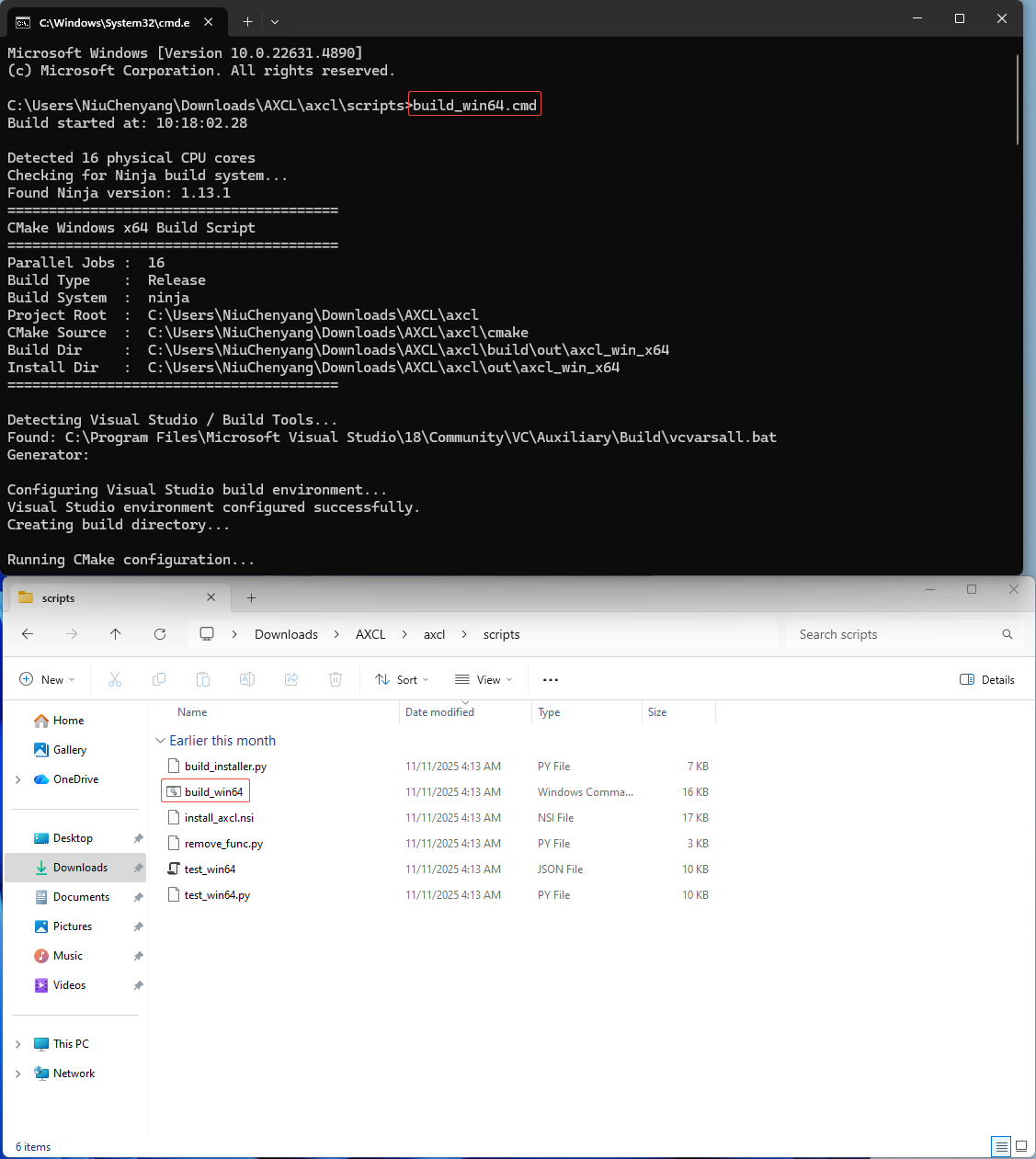Click the Paste clipboard icon
Image resolution: width=1036 pixels, height=1159 pixels.
(x=203, y=679)
